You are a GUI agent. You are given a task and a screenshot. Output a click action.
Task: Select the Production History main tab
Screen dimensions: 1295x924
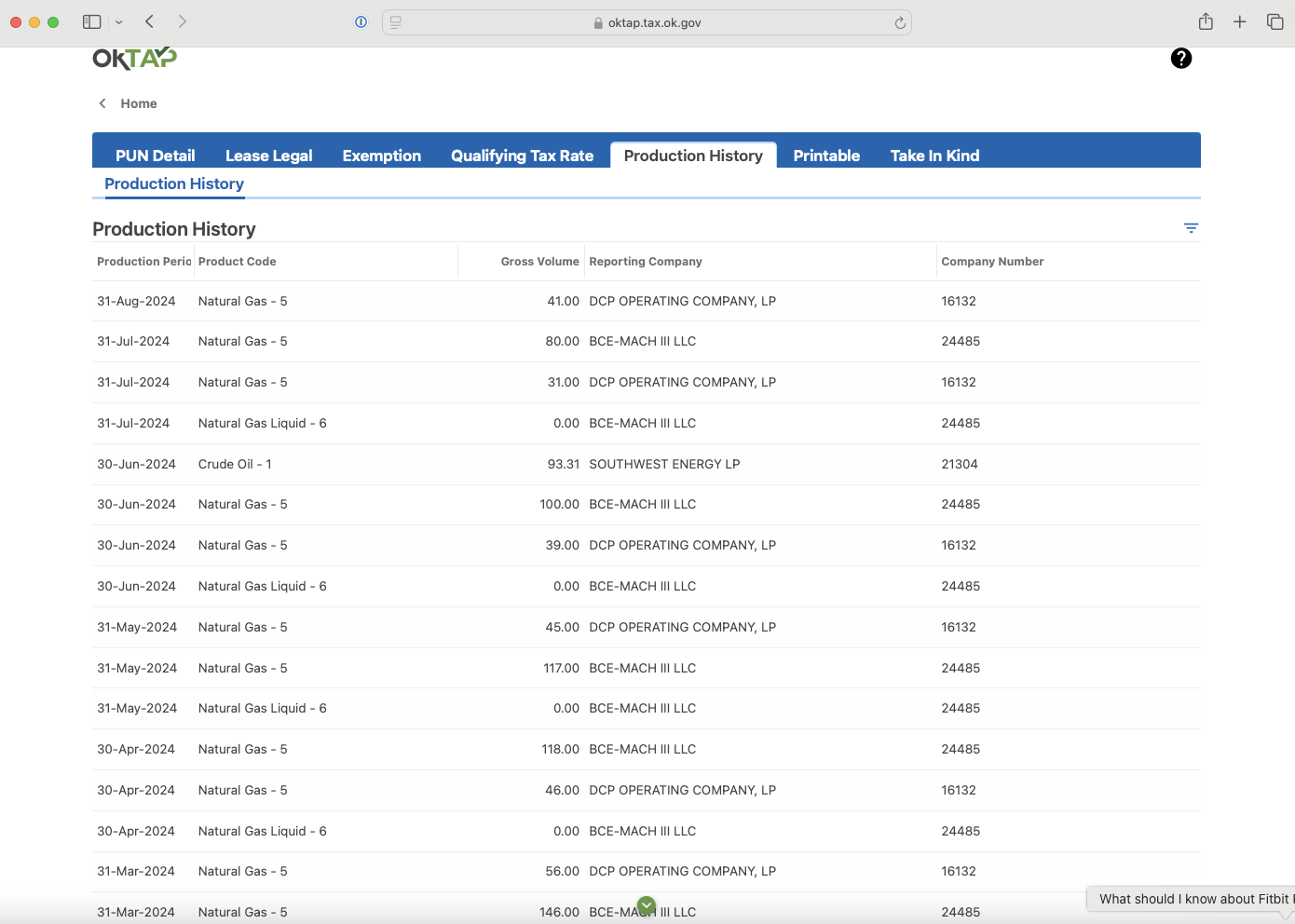tap(693, 156)
